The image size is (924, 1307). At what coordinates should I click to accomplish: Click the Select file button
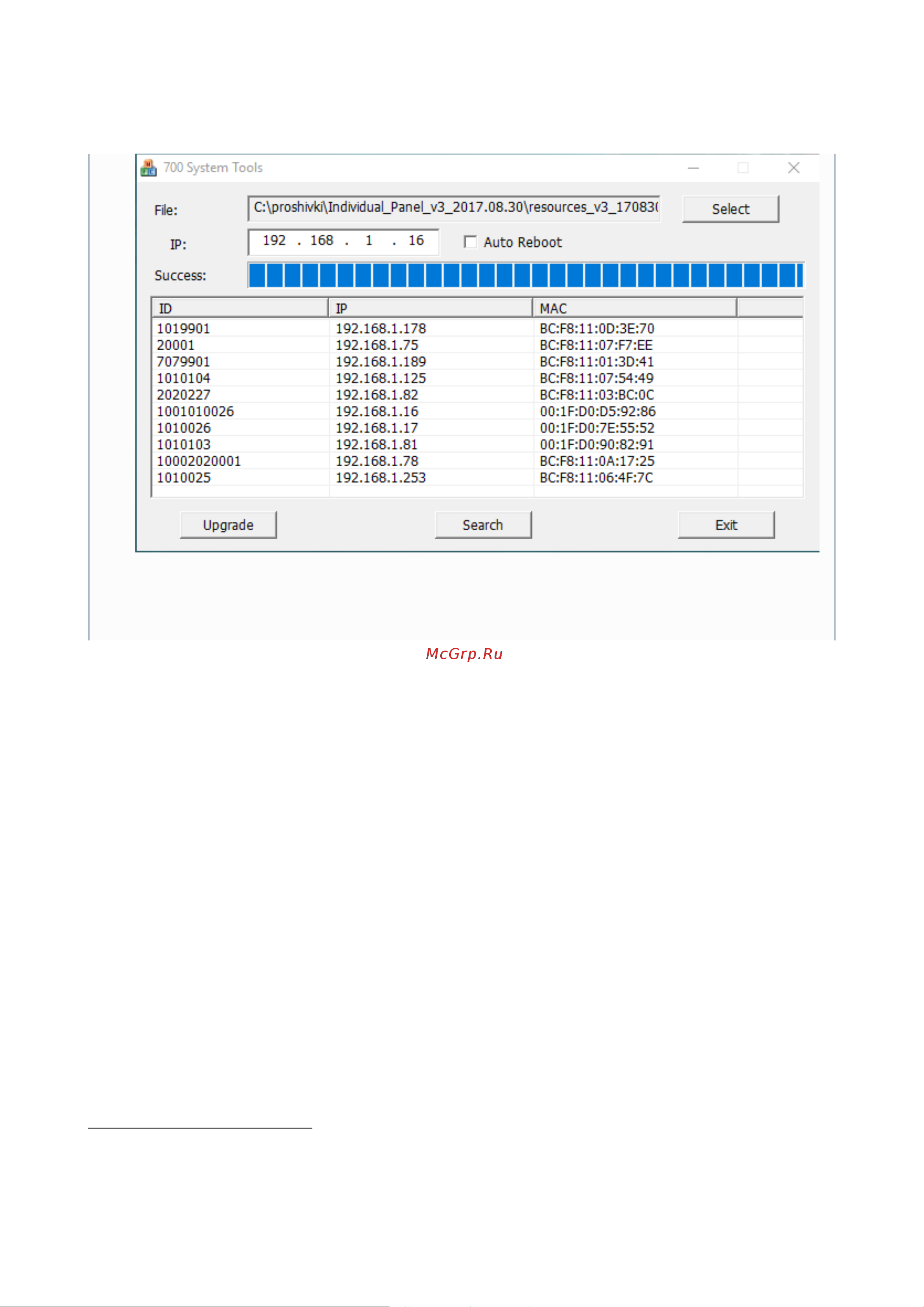730,209
